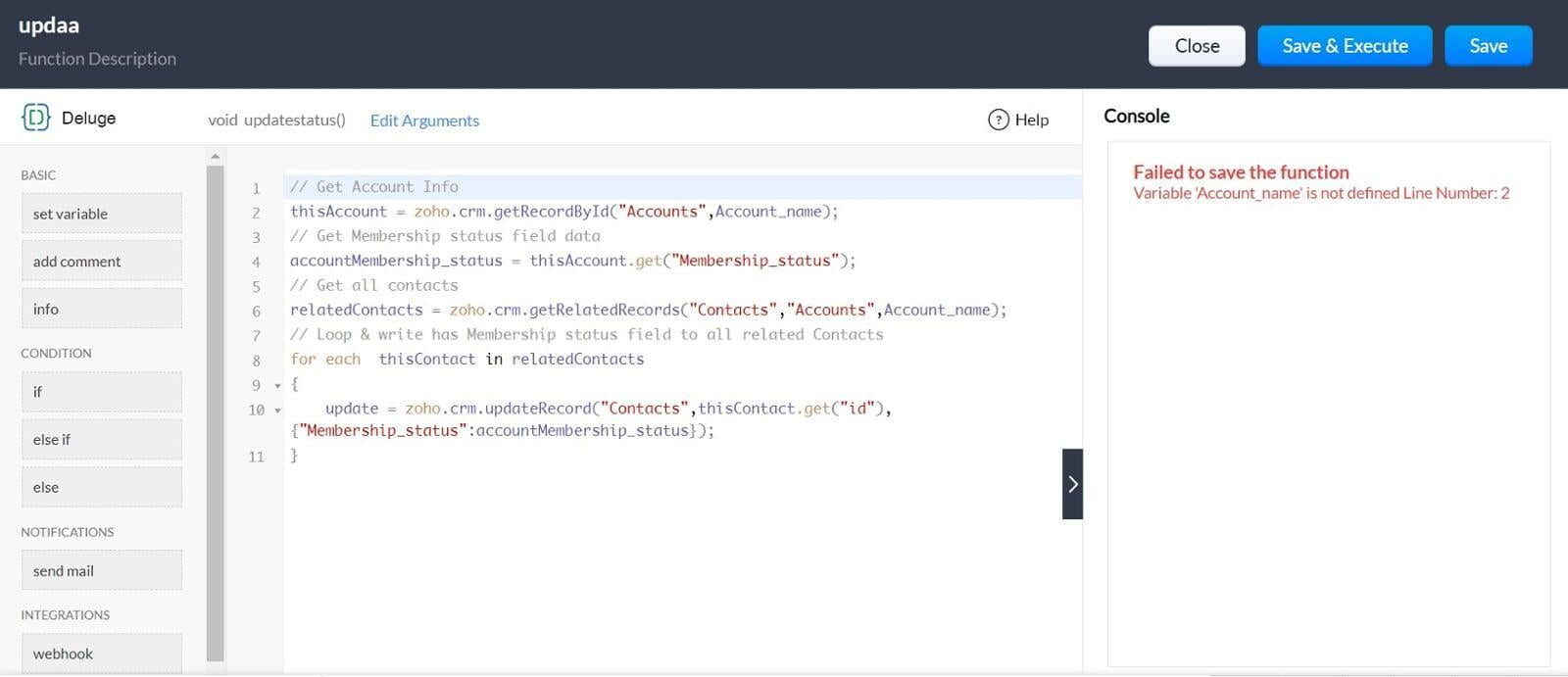Collapse the code fold at line 9

point(277,385)
